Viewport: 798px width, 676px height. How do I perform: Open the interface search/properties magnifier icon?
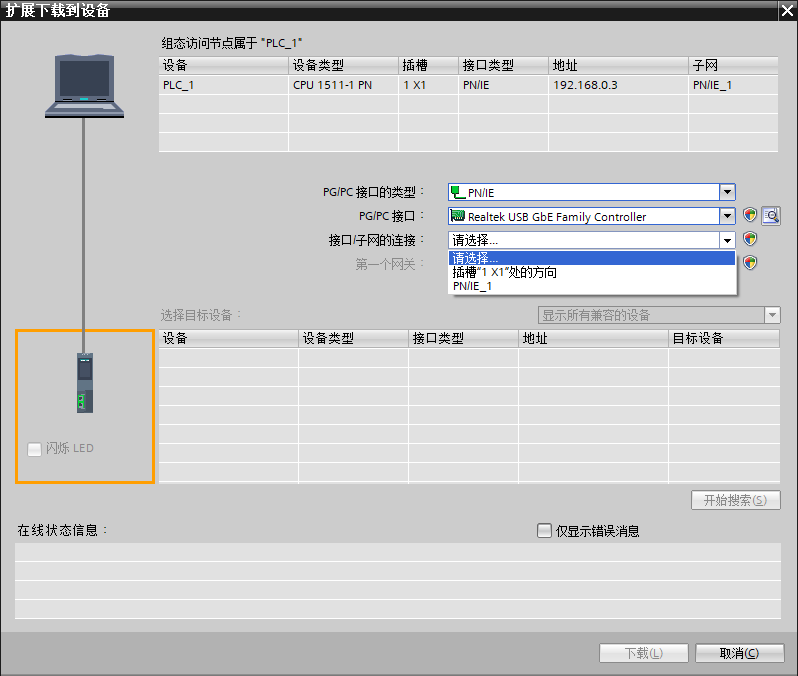[771, 216]
